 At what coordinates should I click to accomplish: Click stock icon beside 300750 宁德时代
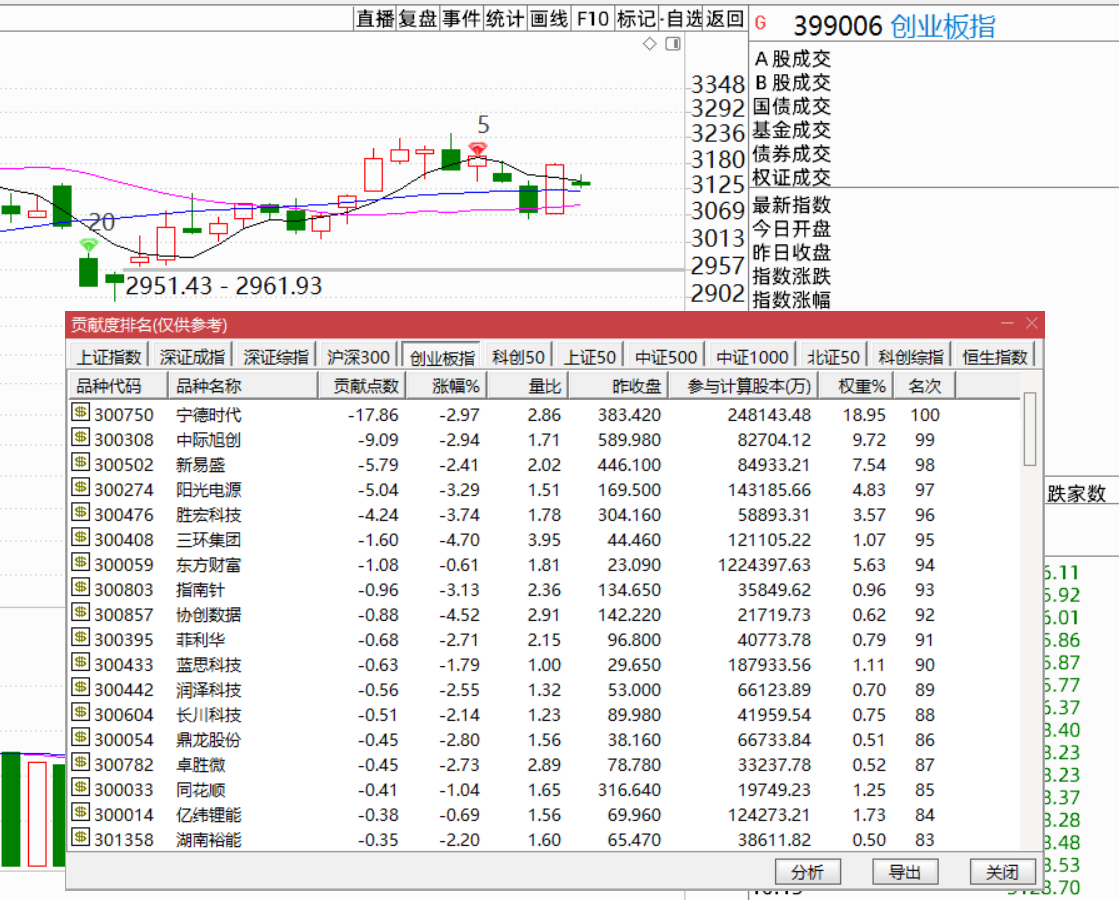81,413
